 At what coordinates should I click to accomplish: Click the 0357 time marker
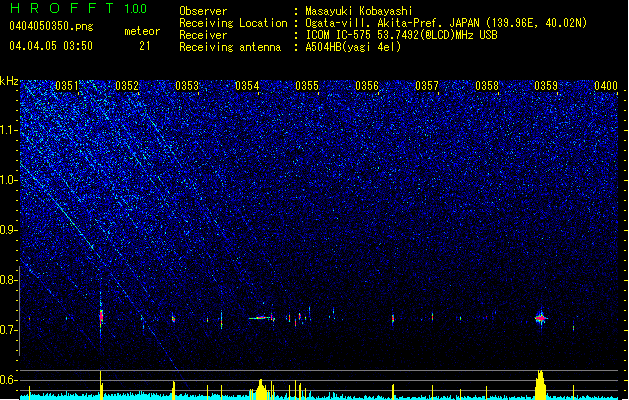coord(427,86)
